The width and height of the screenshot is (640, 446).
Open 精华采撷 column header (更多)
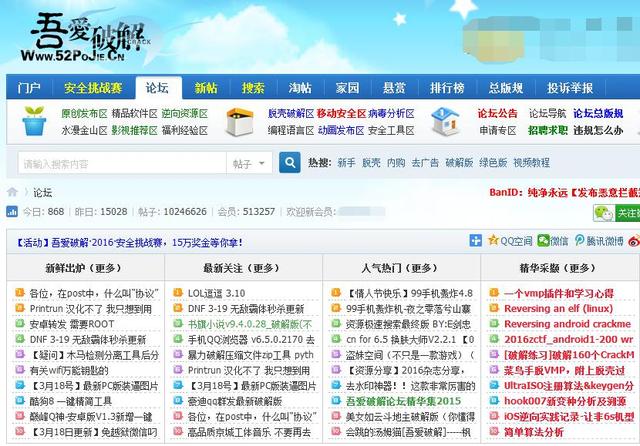558,268
